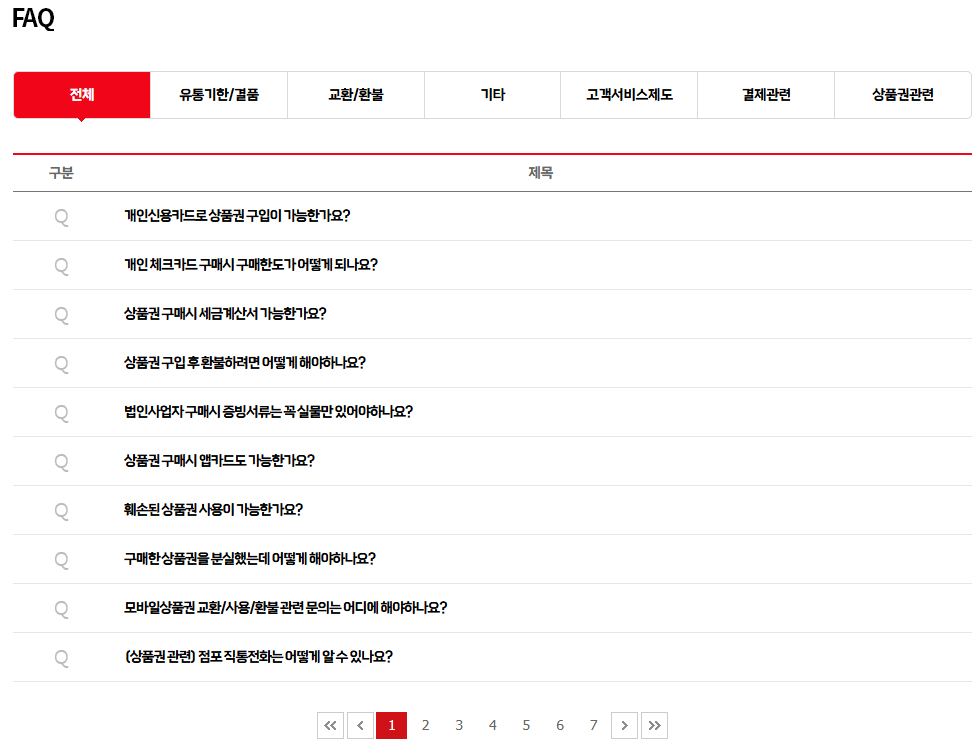Click the Q icon next to the 분실 question

coord(62,559)
